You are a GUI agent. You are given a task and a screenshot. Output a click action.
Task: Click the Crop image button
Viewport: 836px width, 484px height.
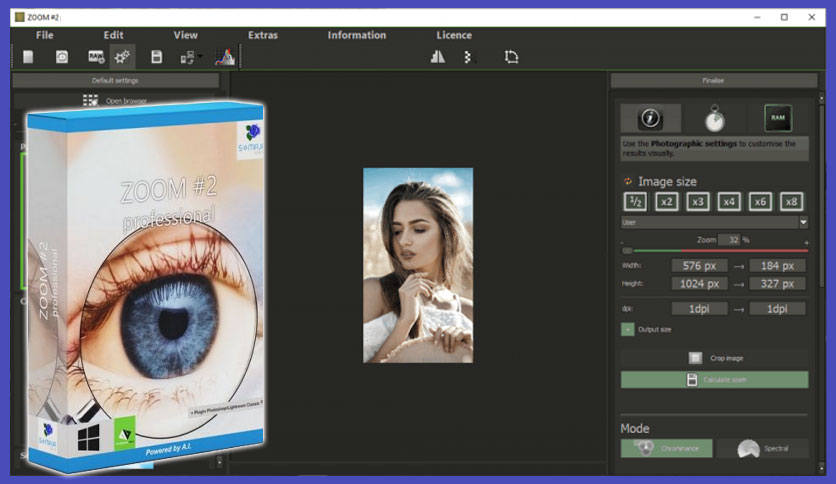[716, 358]
